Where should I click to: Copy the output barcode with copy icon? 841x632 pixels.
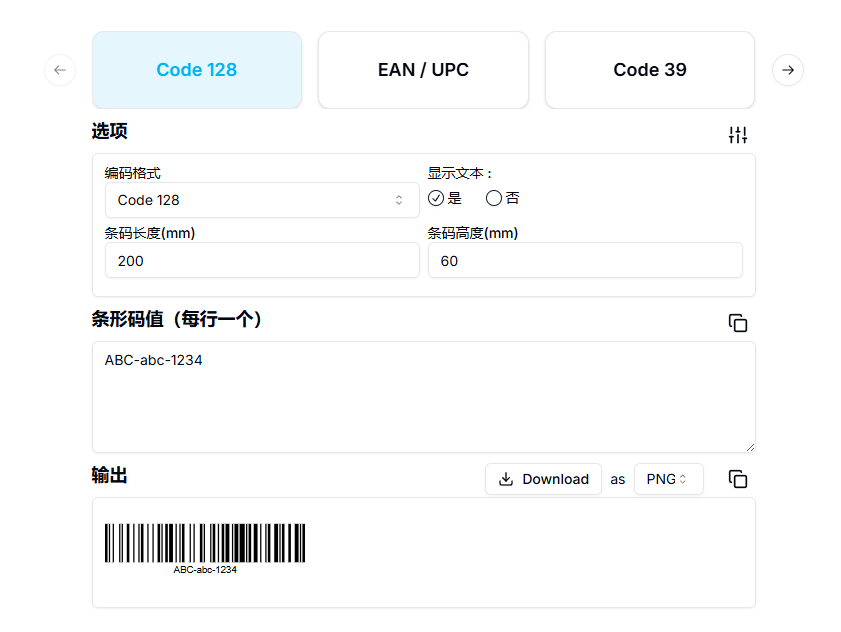738,479
